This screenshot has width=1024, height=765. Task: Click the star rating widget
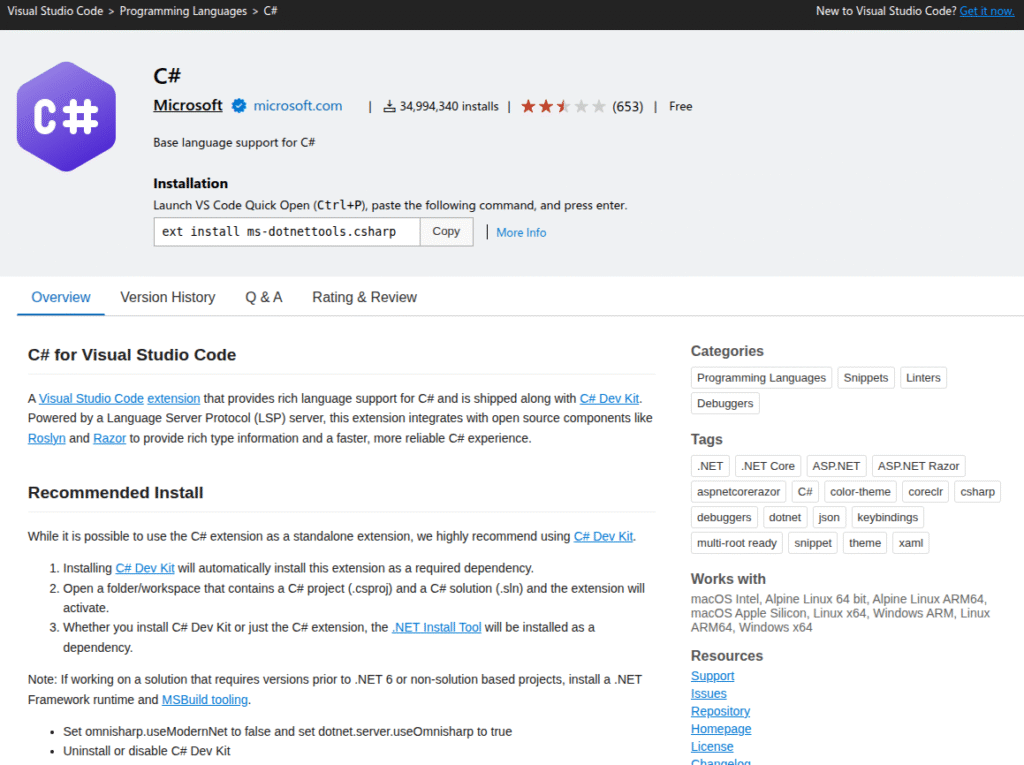point(563,106)
